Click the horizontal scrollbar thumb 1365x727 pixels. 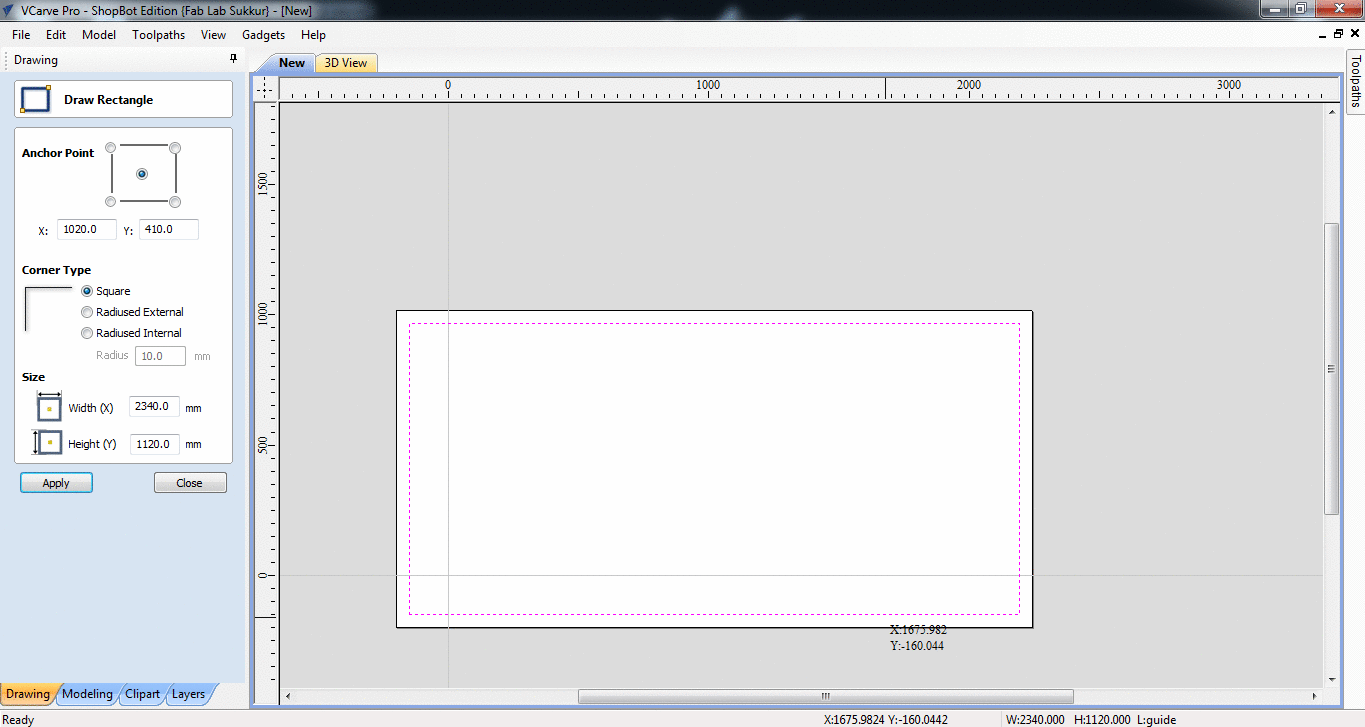(825, 696)
